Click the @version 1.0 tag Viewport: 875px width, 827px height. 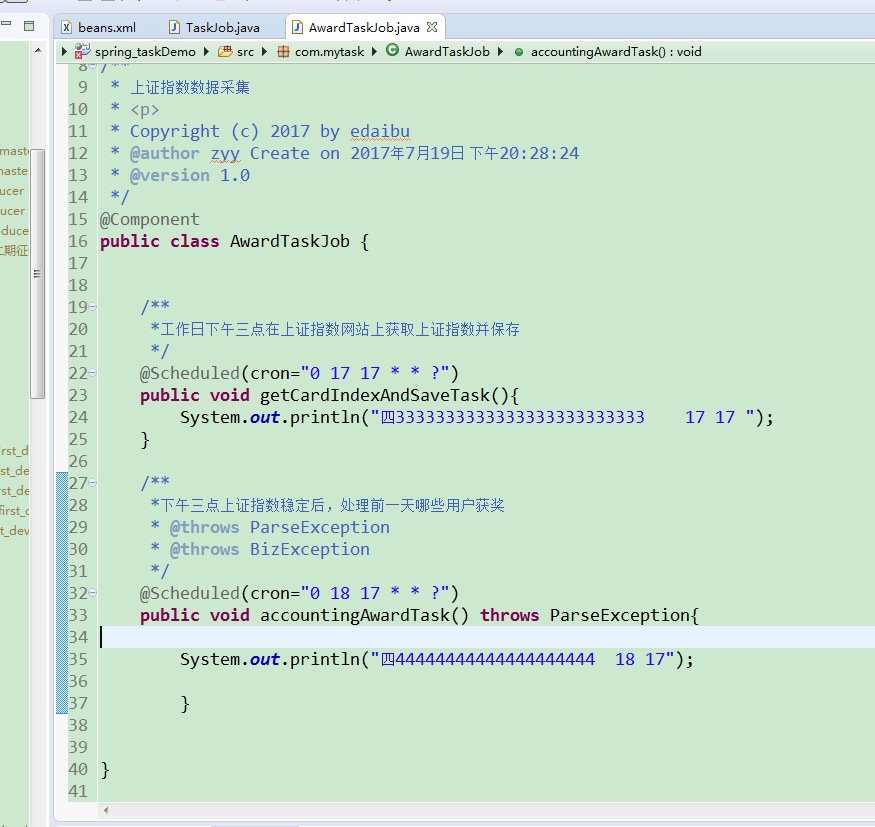pos(190,175)
